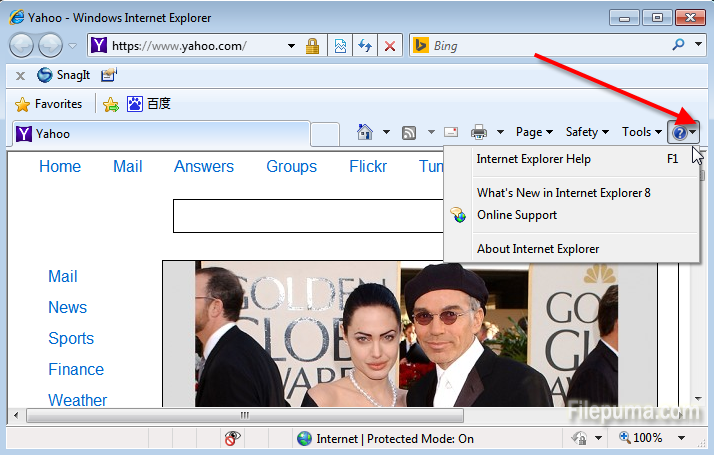714x455 pixels.
Task: Open the Tools dropdown menu
Action: coord(641,132)
